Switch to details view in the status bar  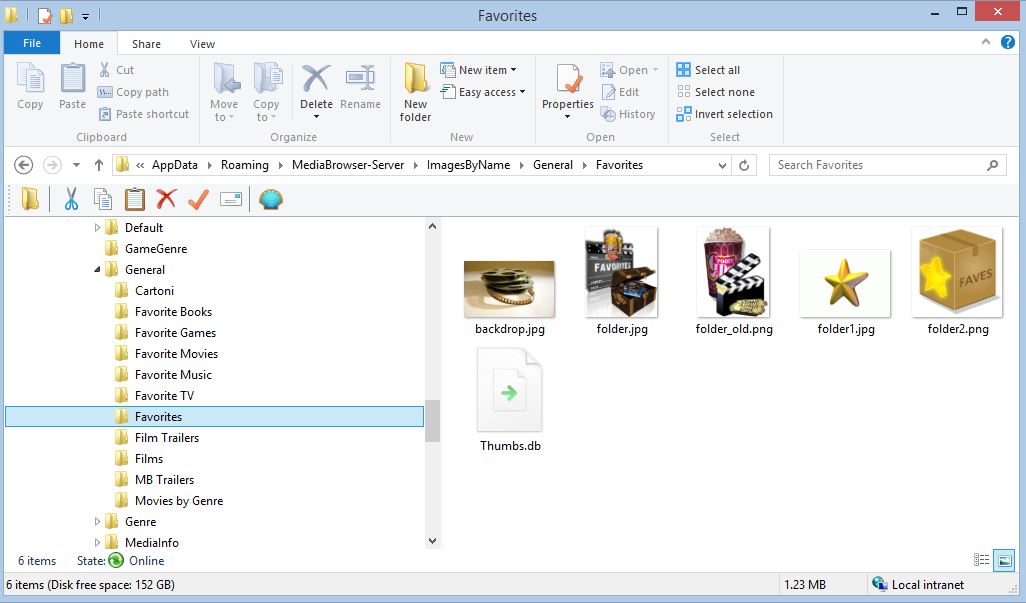[x=982, y=561]
